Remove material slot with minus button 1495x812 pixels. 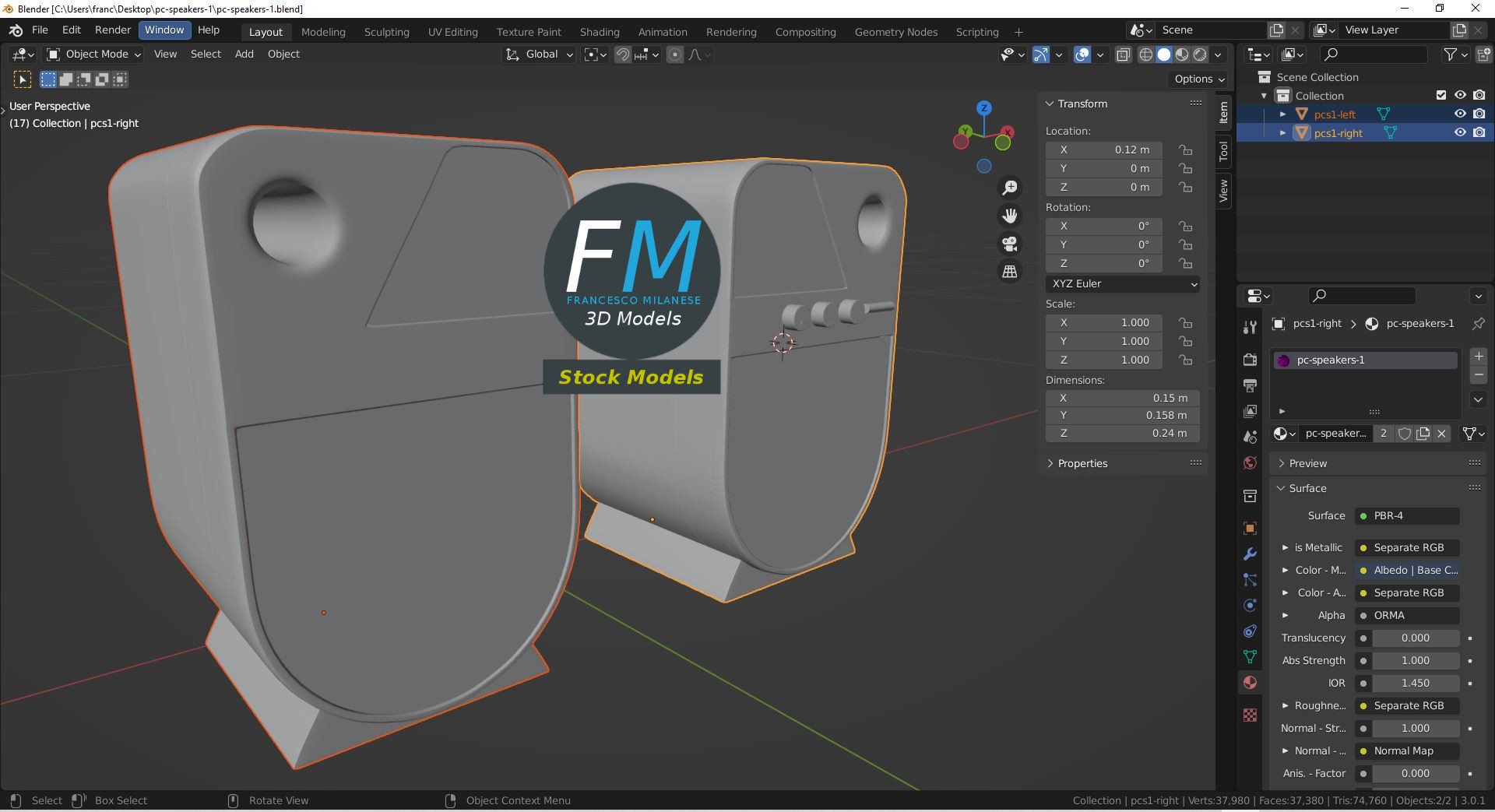coord(1478,375)
